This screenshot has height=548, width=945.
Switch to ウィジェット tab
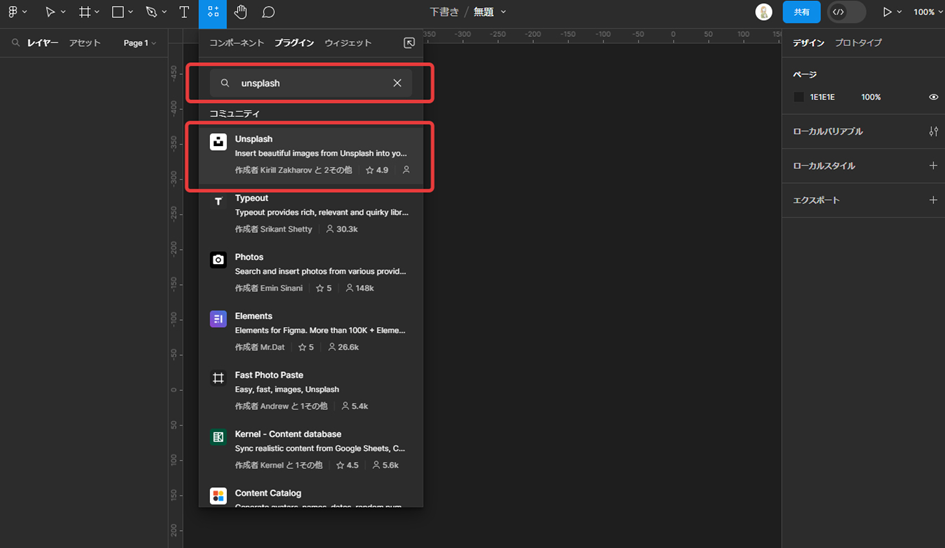click(x=348, y=43)
